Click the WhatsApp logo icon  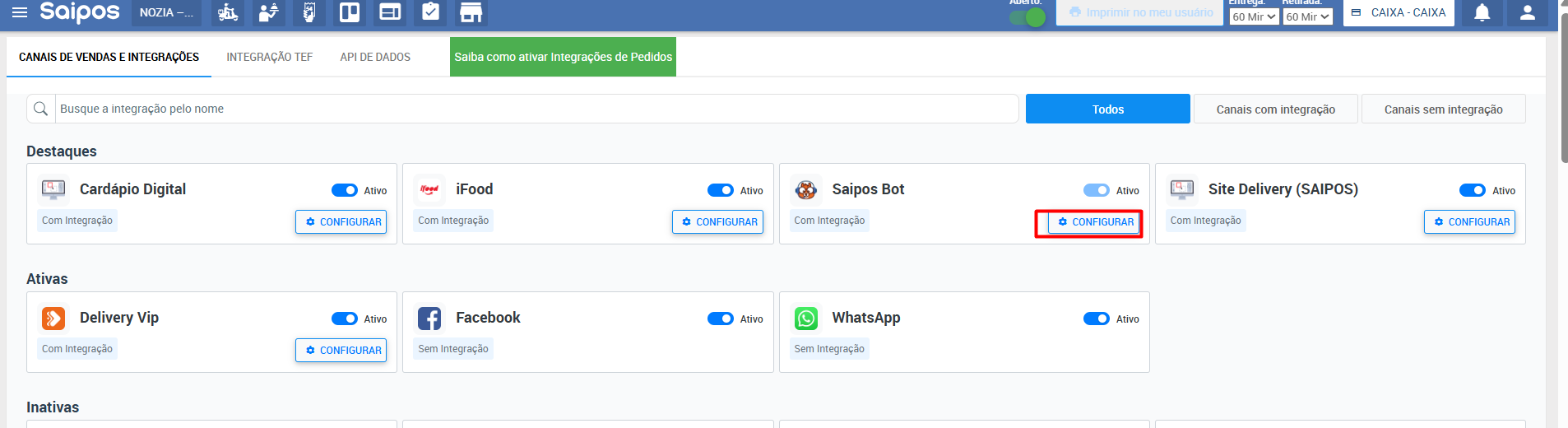[x=806, y=319]
